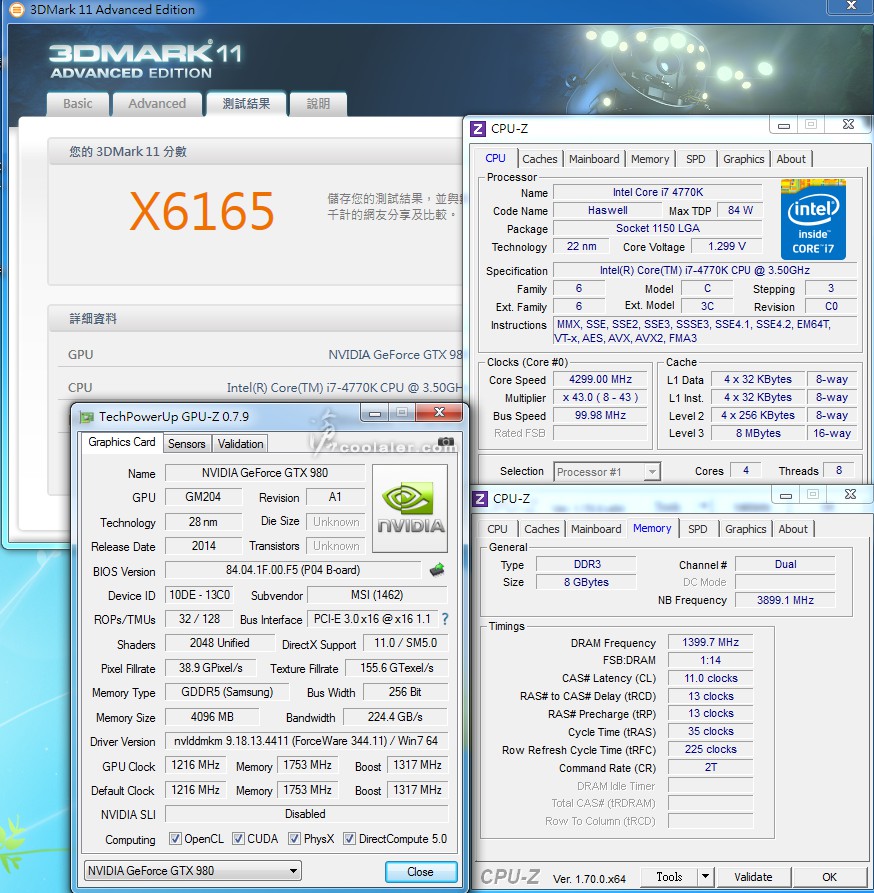The image size is (874, 893).
Task: Click the Max TDP value 84 W
Action: coord(740,210)
